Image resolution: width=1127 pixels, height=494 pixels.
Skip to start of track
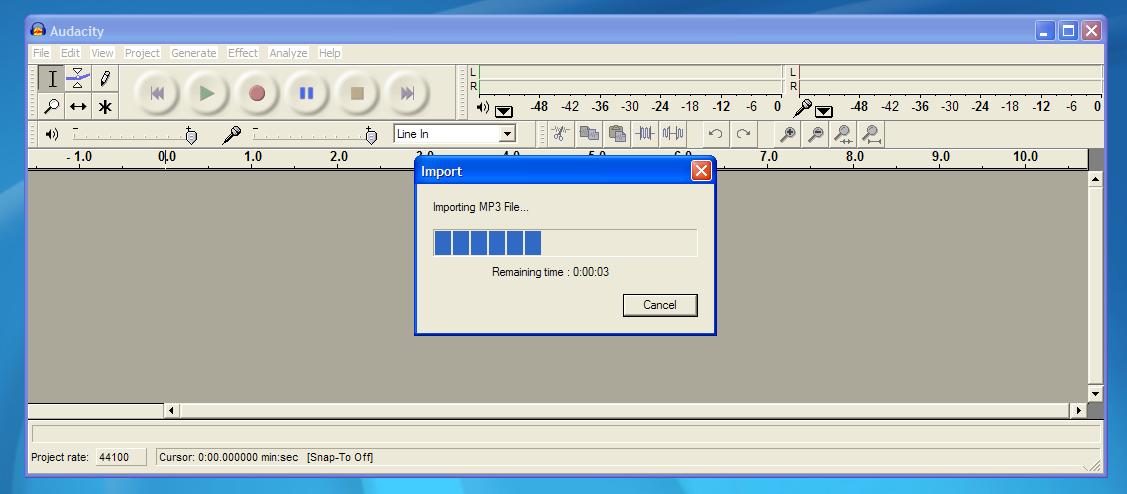157,93
